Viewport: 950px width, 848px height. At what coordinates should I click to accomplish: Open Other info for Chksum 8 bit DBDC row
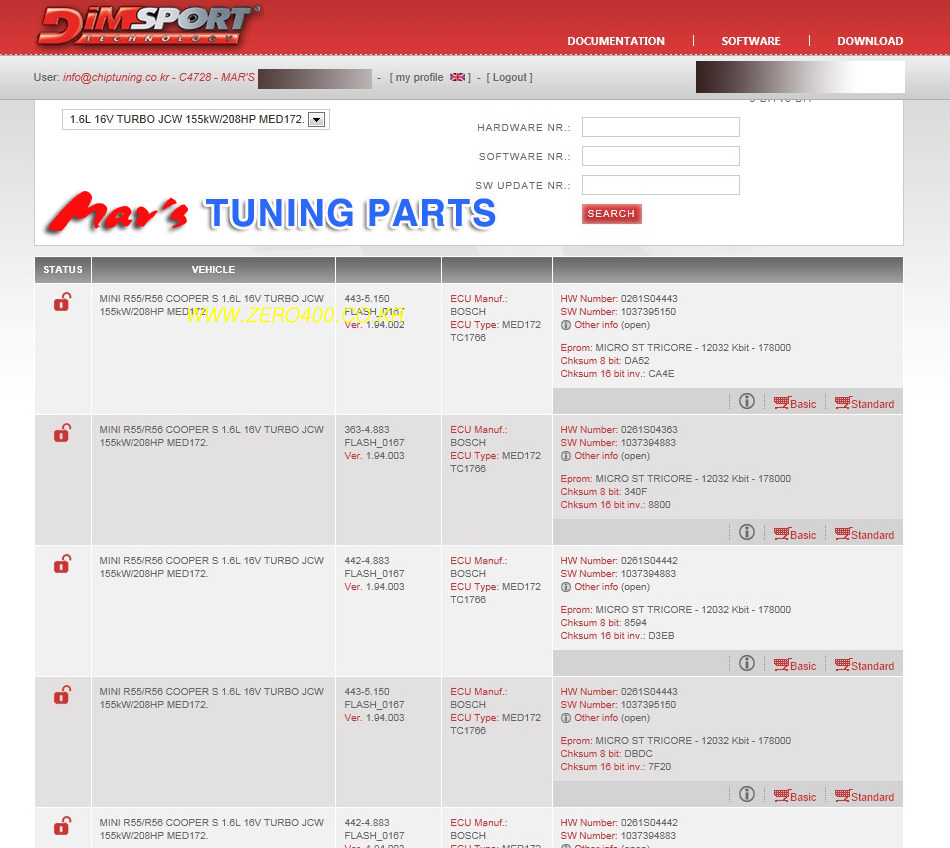click(x=605, y=718)
